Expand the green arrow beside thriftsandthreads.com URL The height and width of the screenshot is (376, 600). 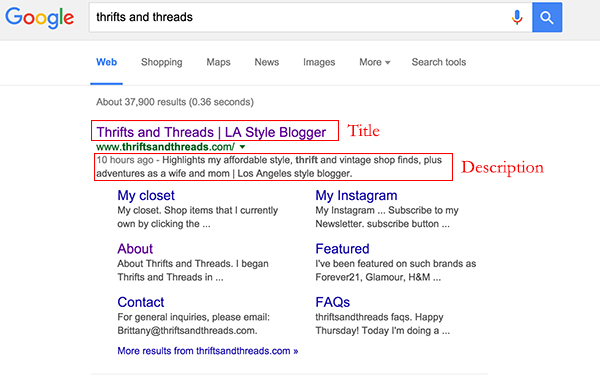(x=242, y=146)
